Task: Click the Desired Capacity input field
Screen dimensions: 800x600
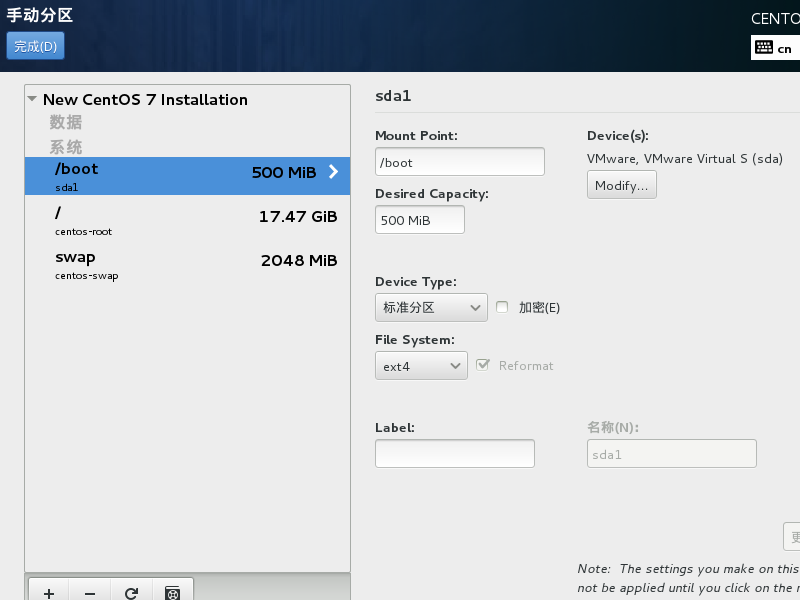Action: click(x=419, y=220)
